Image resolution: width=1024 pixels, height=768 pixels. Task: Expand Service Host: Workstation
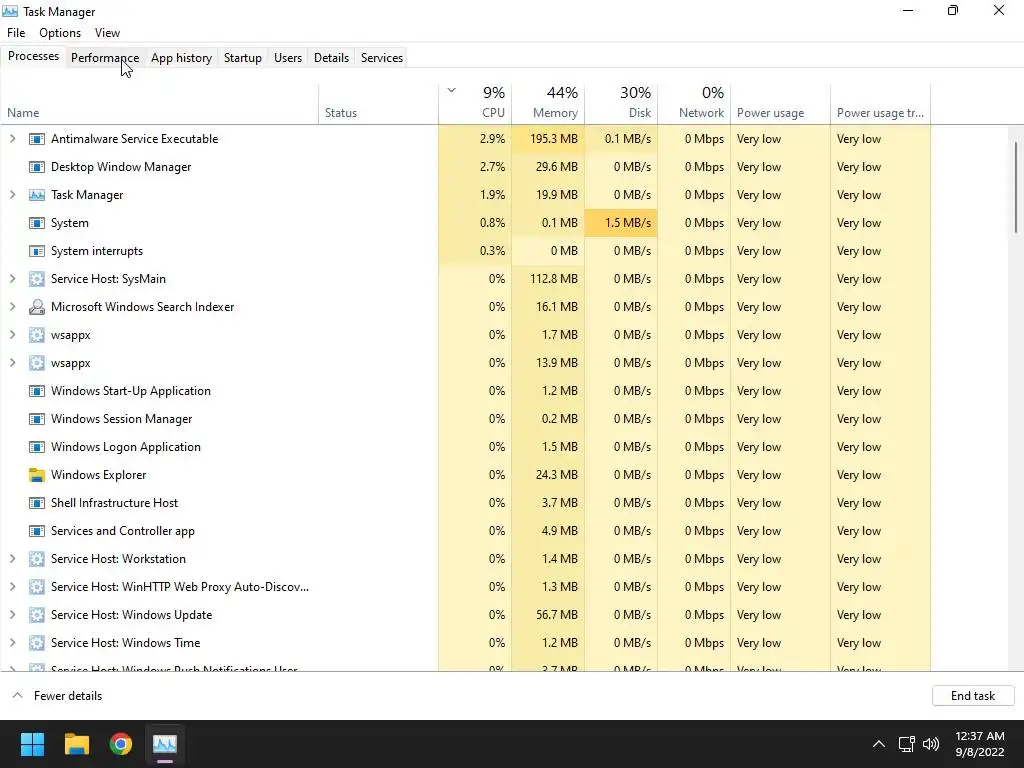coord(12,559)
